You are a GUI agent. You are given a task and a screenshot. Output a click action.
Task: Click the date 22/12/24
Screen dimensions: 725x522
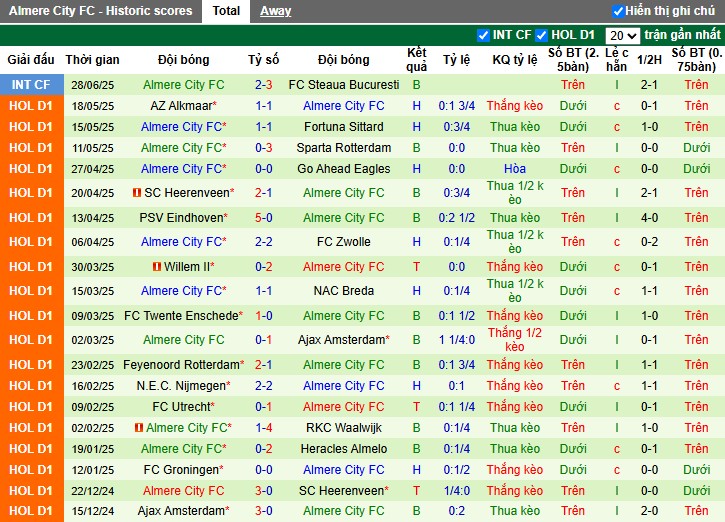(x=92, y=491)
